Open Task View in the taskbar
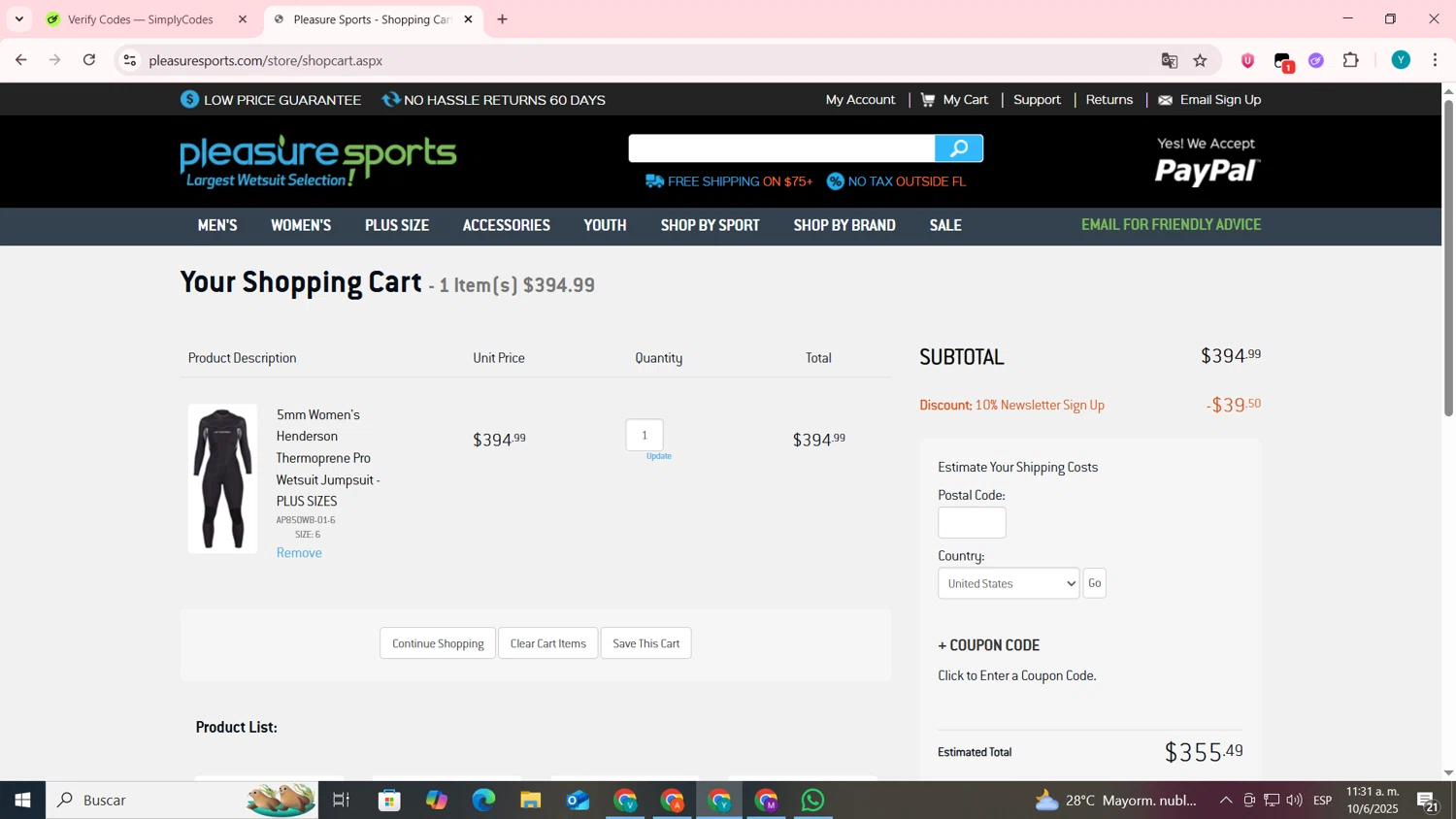The width and height of the screenshot is (1456, 819). pos(341,801)
